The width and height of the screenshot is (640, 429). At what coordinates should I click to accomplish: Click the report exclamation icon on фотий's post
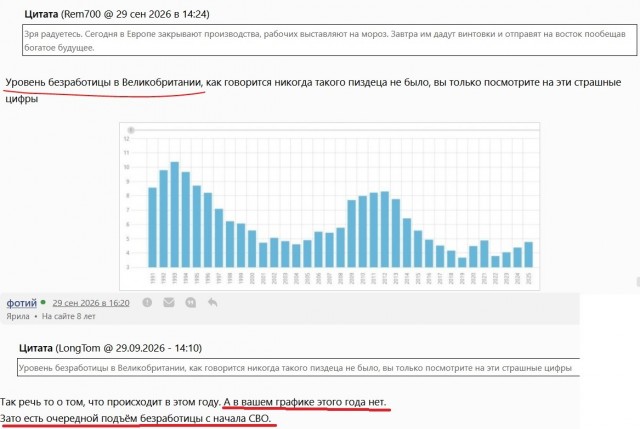(147, 302)
